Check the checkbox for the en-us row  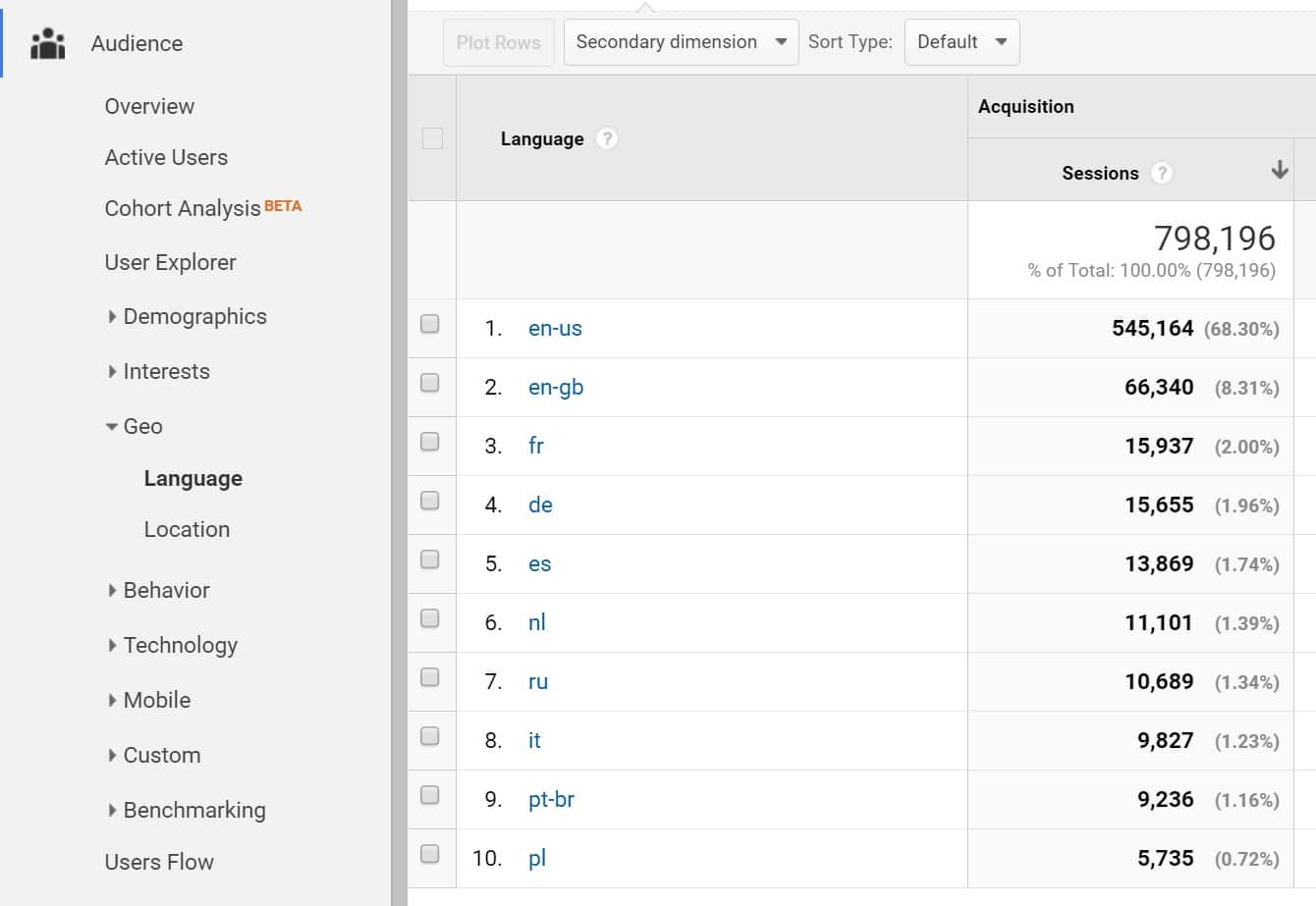click(430, 325)
